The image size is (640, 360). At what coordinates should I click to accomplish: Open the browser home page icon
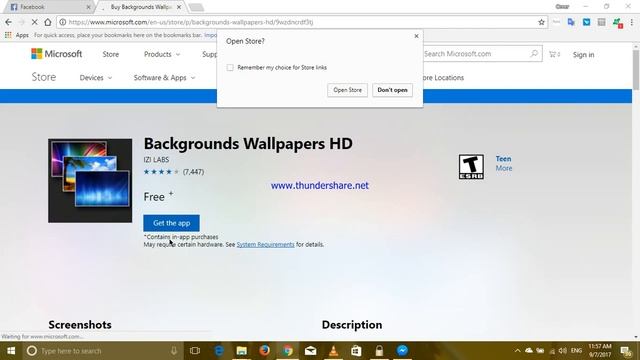47,22
